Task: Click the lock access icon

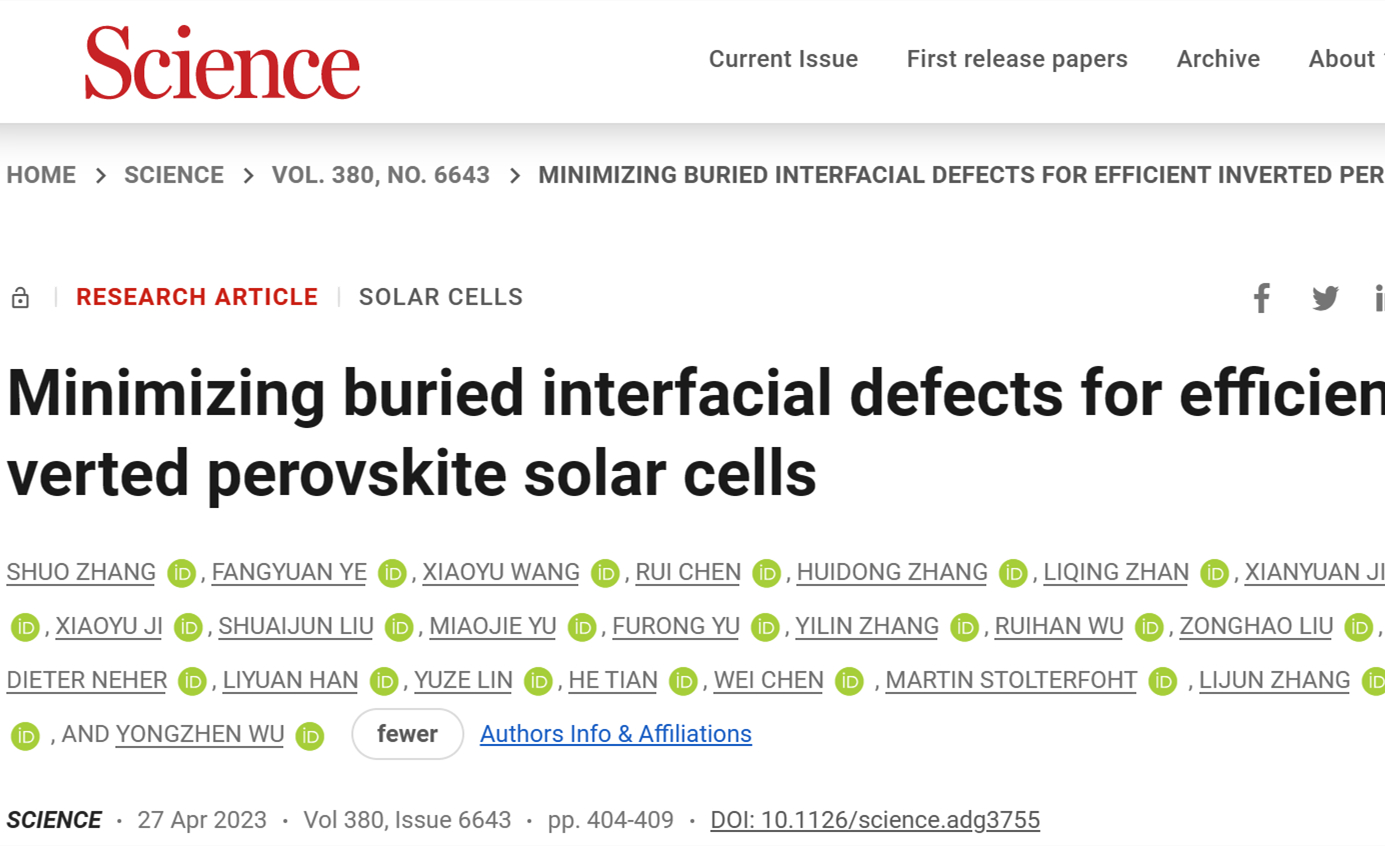Action: 20,298
